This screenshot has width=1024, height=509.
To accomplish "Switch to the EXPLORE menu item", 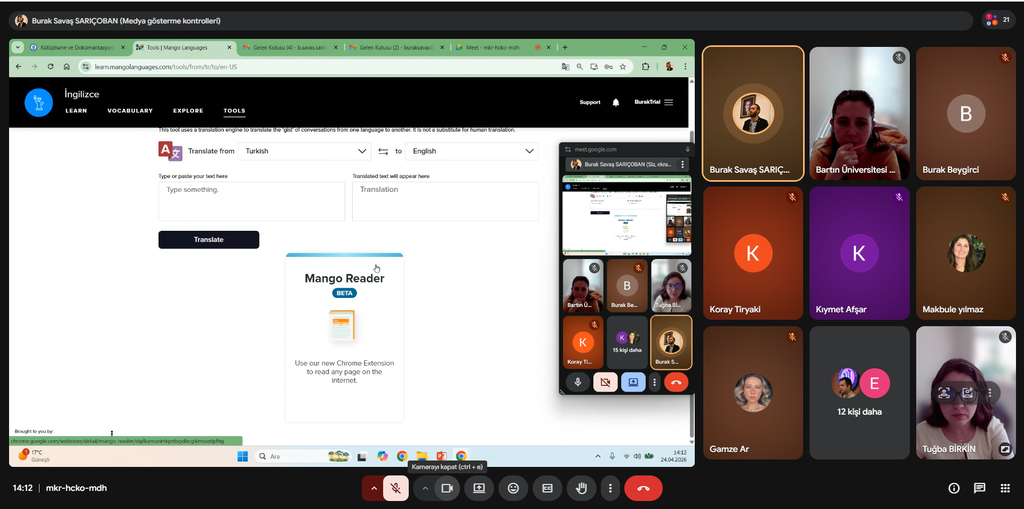I will (188, 111).
